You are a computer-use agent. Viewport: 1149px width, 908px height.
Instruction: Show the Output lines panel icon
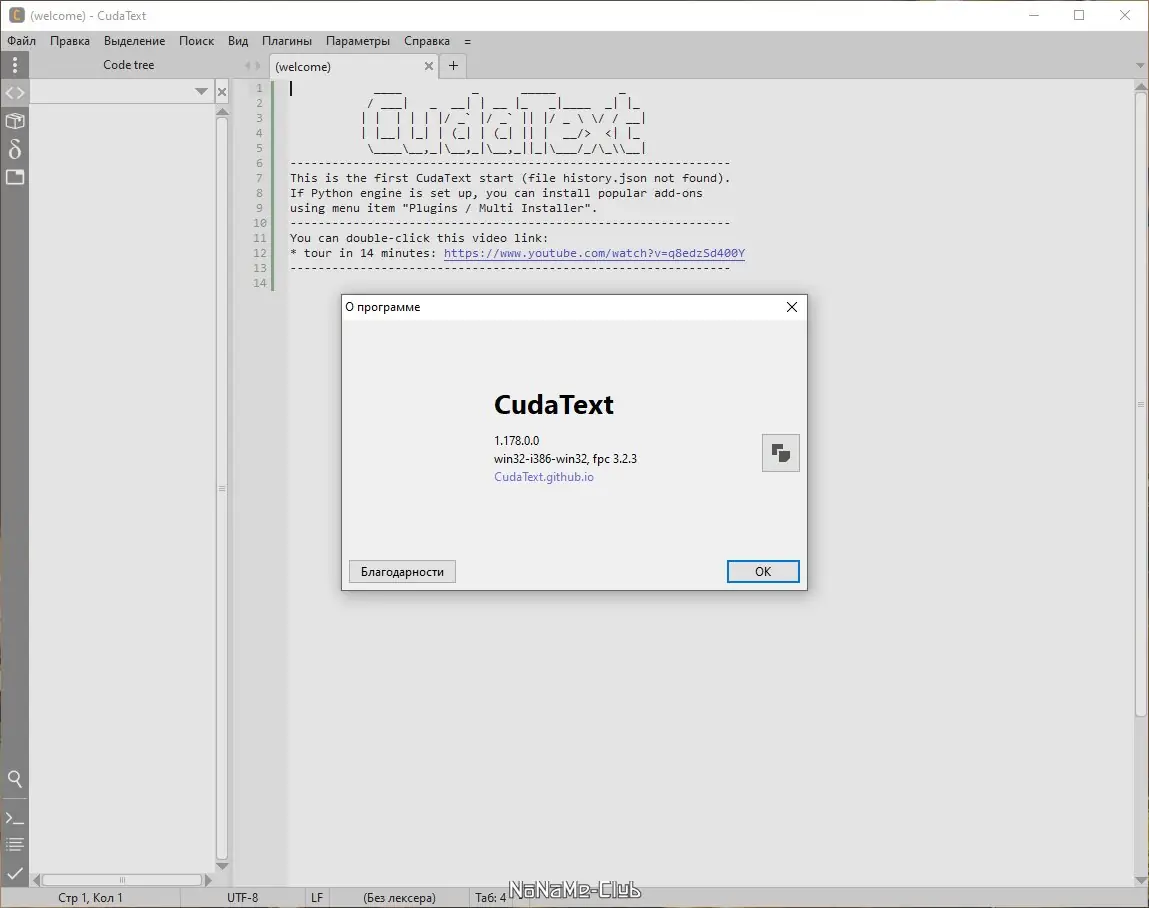(x=15, y=844)
